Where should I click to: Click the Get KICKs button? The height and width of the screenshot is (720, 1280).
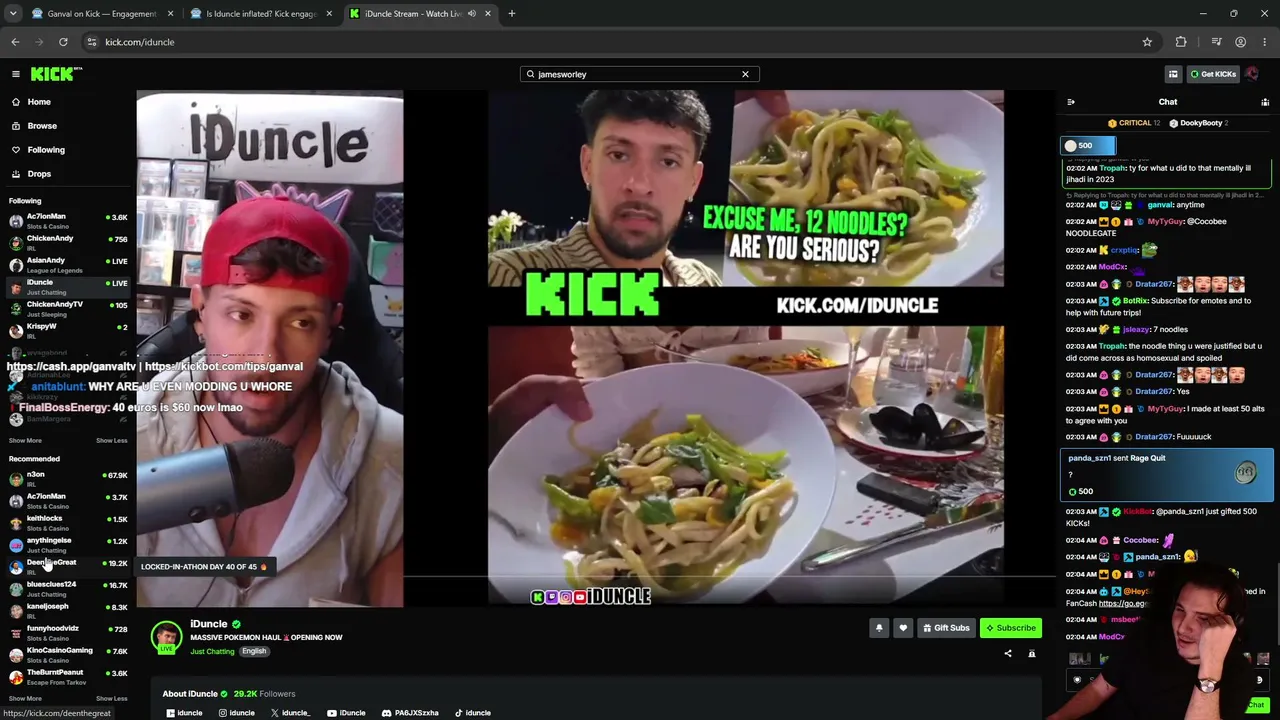pos(1212,74)
